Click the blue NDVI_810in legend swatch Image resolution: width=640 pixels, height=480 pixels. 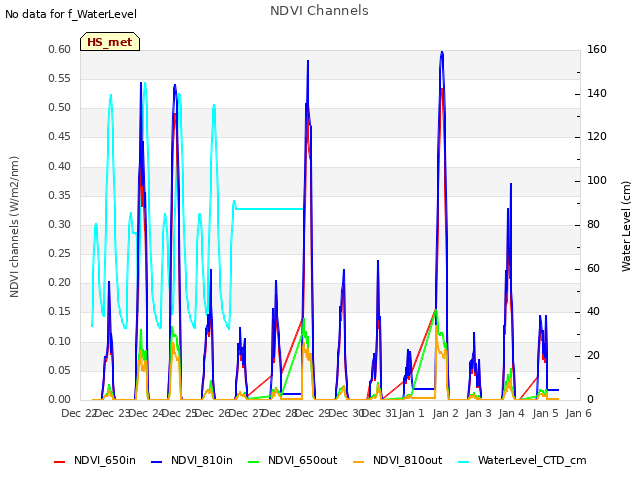(156, 462)
